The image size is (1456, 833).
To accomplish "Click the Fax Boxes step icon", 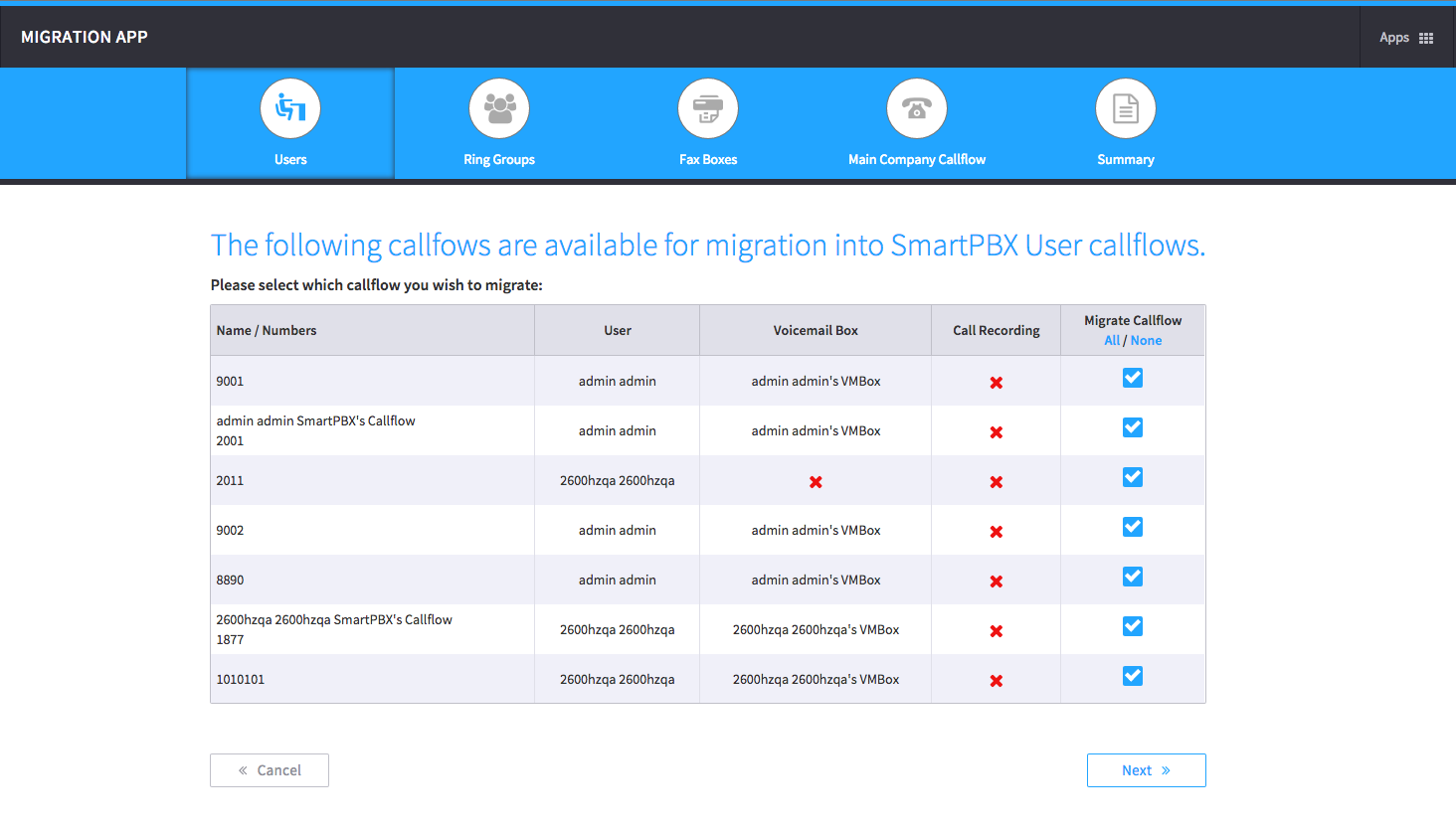I will [708, 108].
